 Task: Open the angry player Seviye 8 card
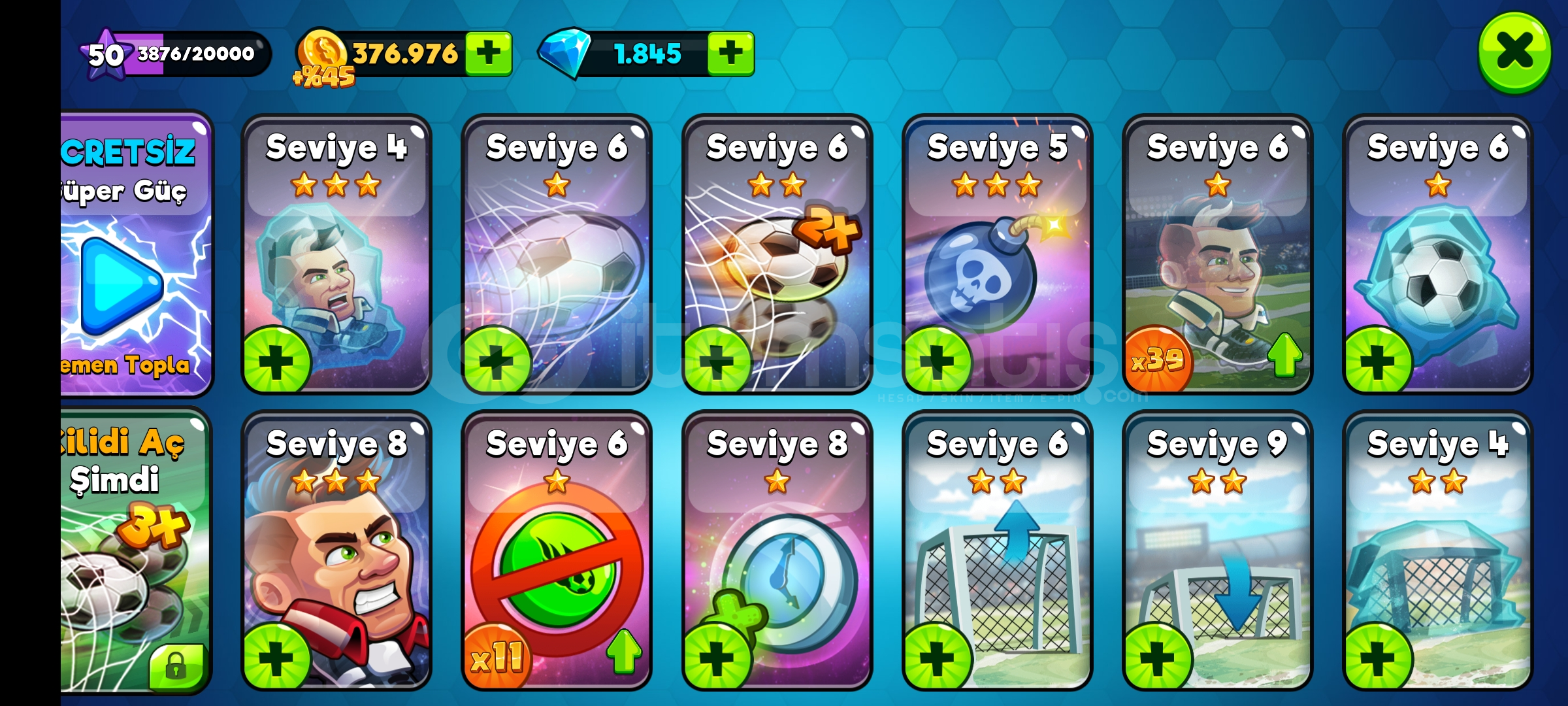(336, 550)
